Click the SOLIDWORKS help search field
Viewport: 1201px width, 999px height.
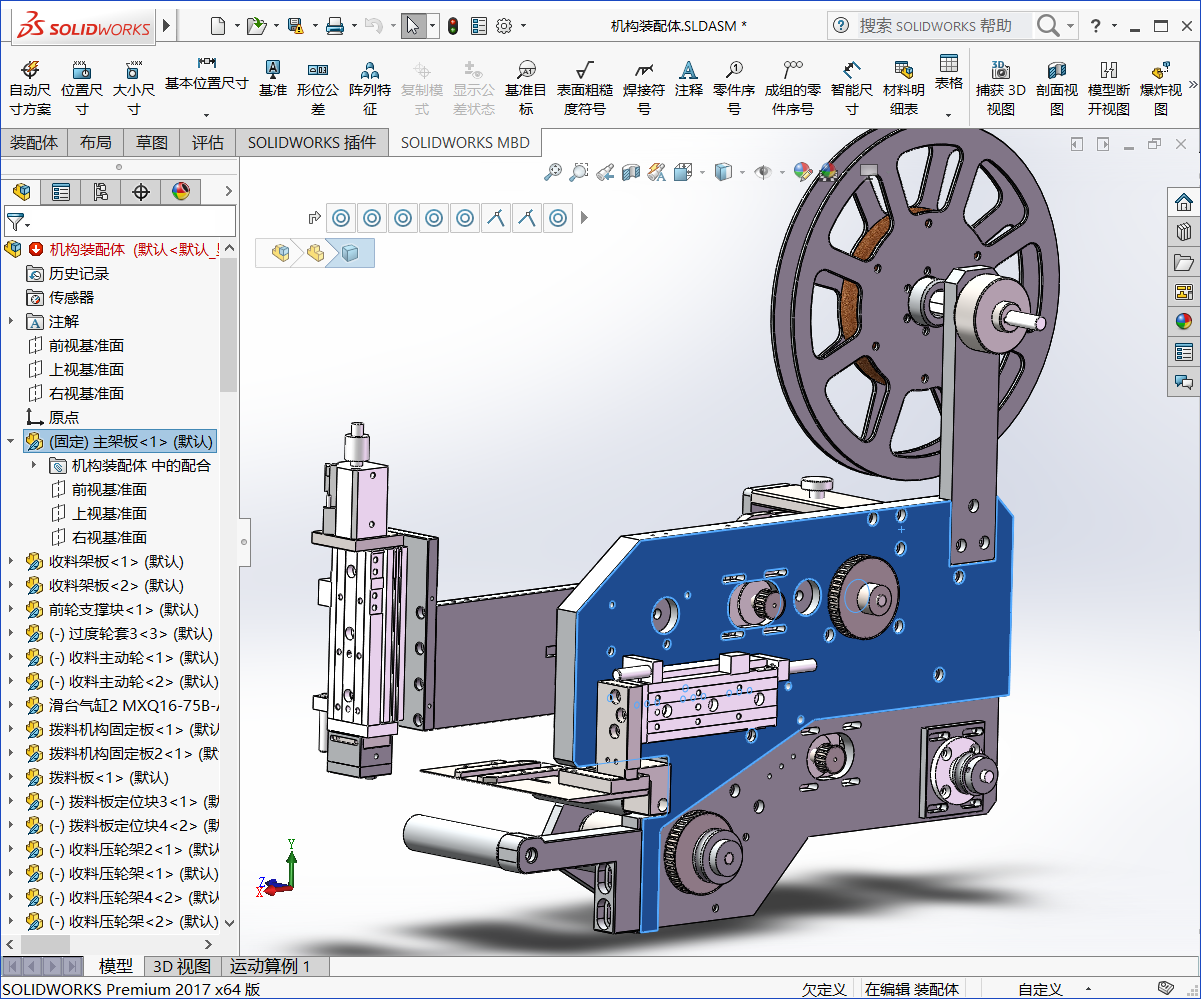pos(944,26)
